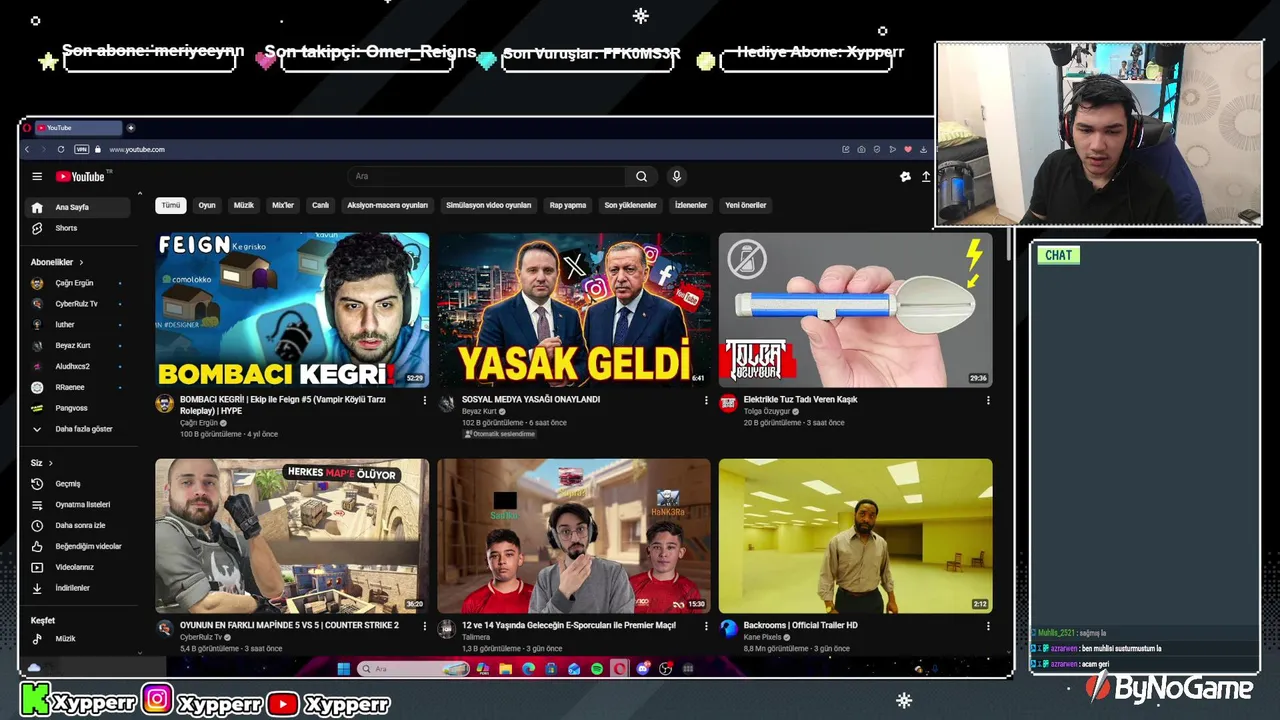The image size is (1280, 720).
Task: Click the Windows taskbar search box
Action: (414, 669)
